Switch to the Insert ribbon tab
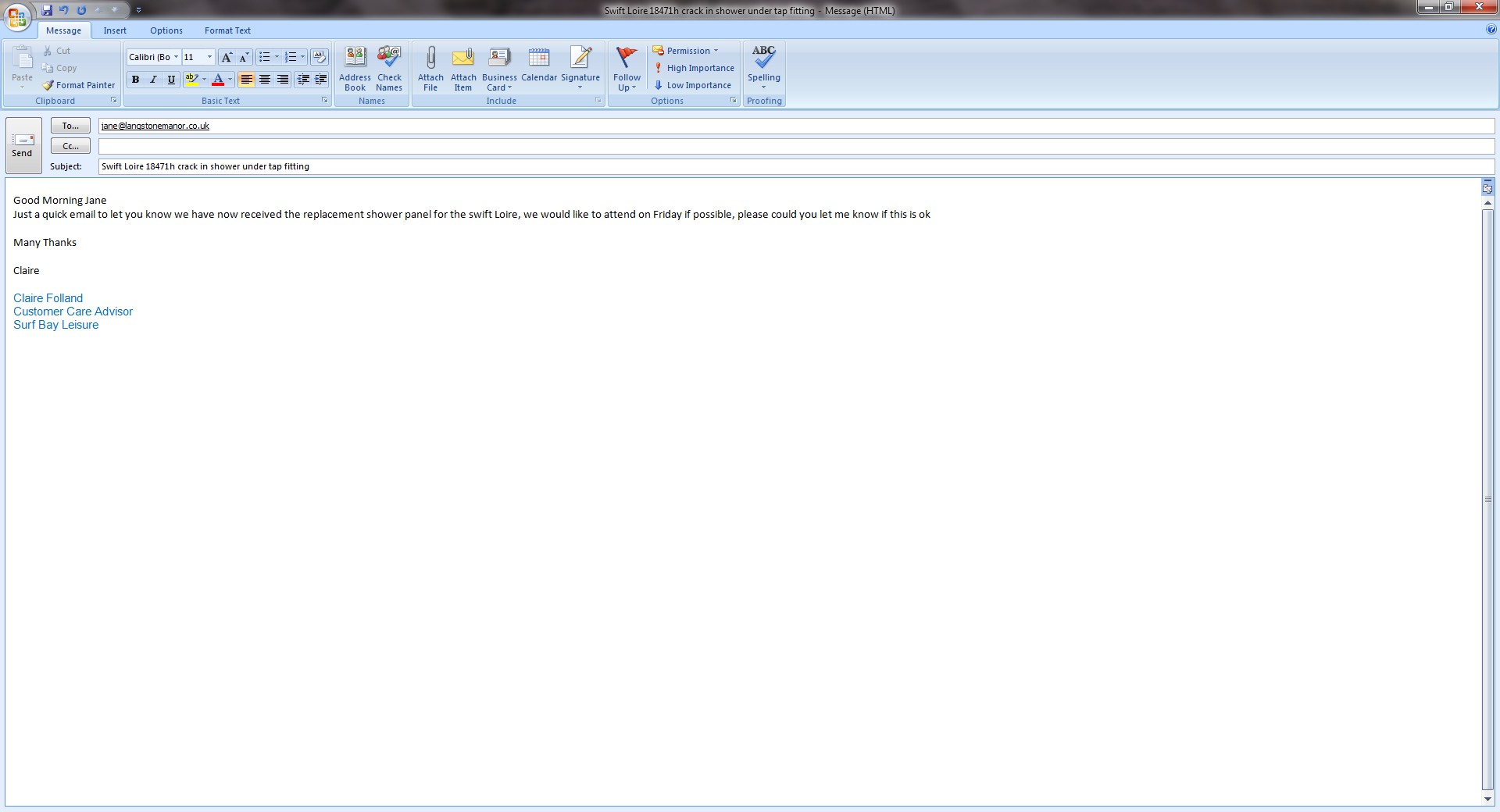The image size is (1500, 812). [115, 30]
